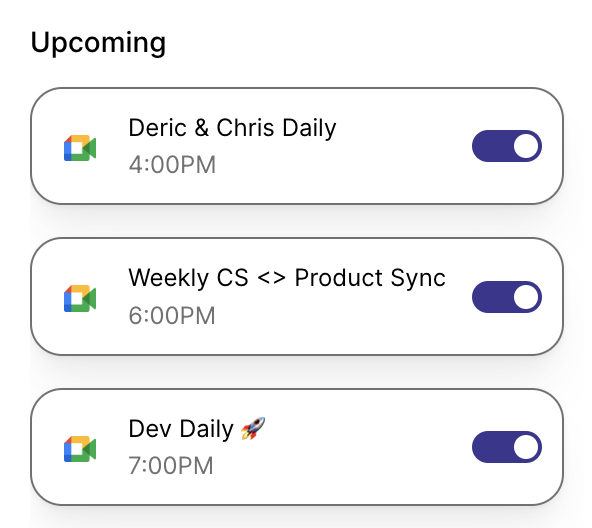
Task: Click Google Meet icon beside Deric & Chris Daily
Action: pyautogui.click(x=80, y=148)
